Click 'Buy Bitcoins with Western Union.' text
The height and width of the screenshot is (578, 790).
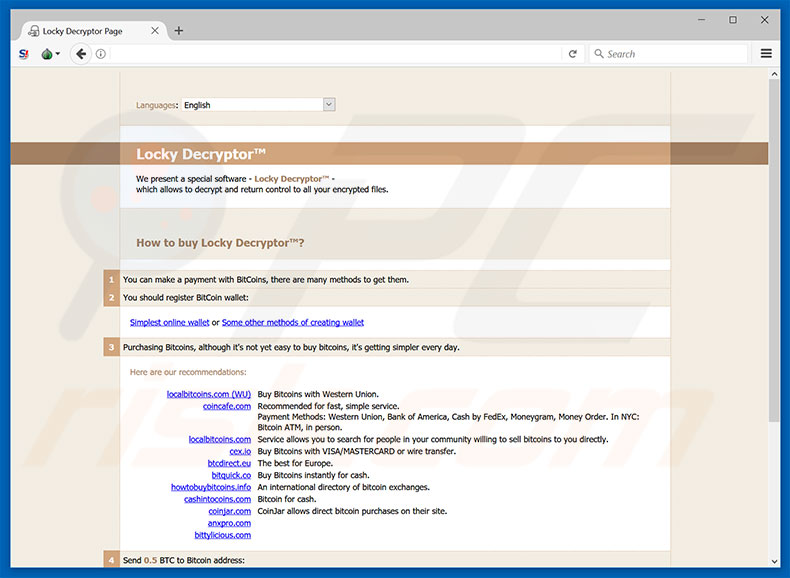click(x=318, y=394)
